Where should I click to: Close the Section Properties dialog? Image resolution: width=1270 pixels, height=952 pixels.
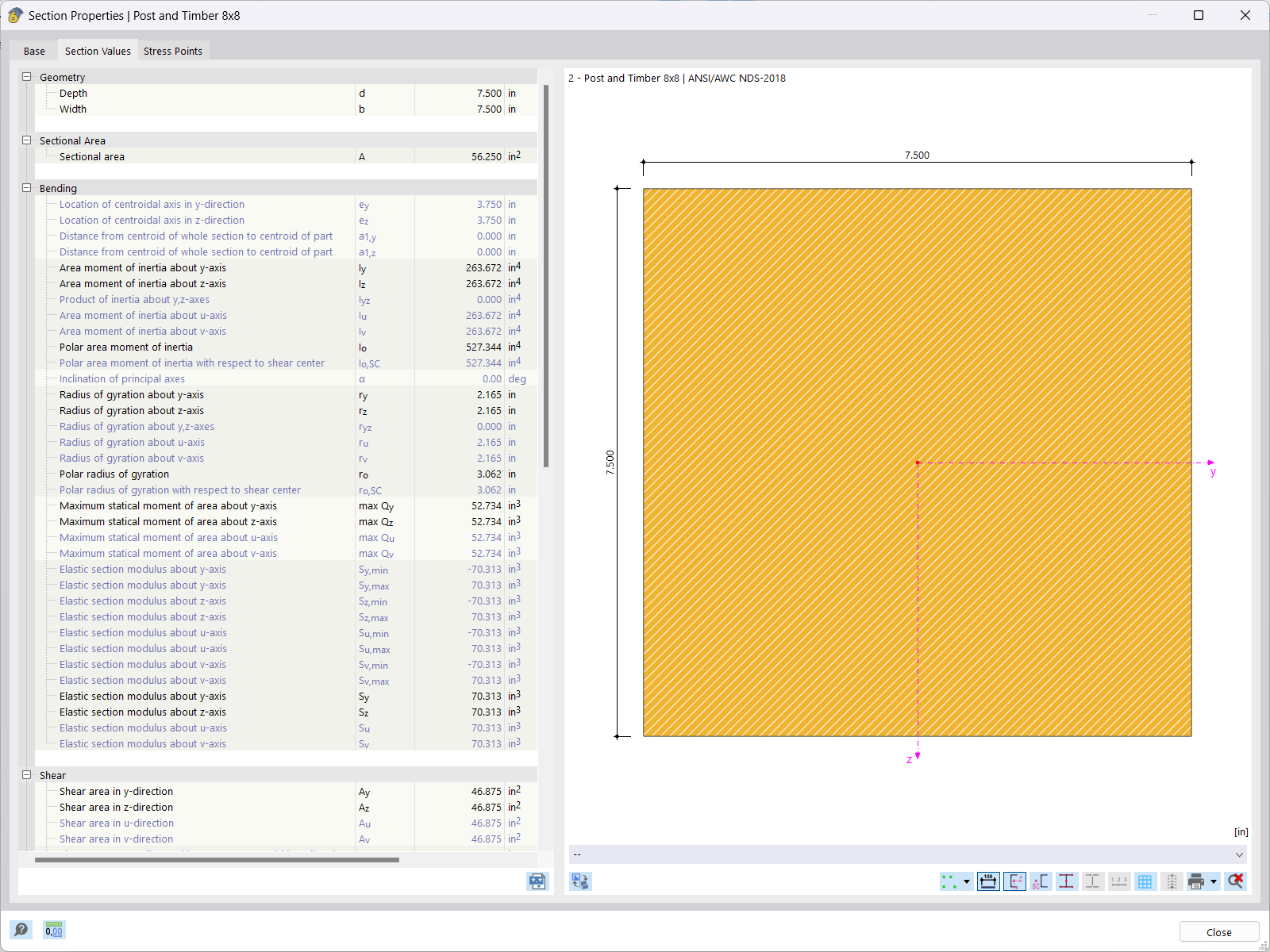[1218, 931]
